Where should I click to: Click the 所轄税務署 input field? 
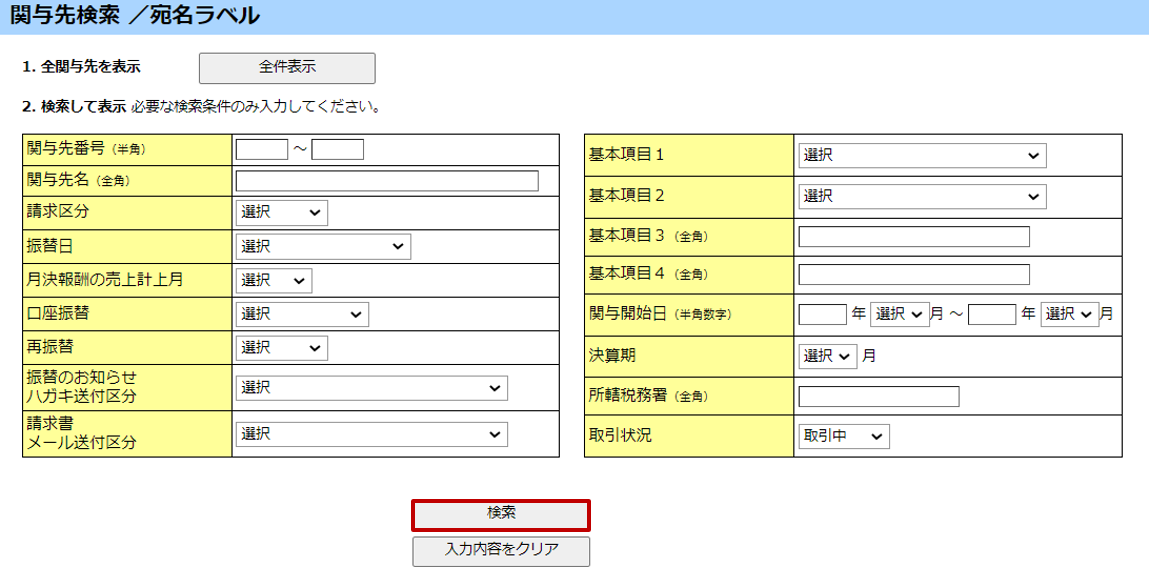(x=878, y=397)
